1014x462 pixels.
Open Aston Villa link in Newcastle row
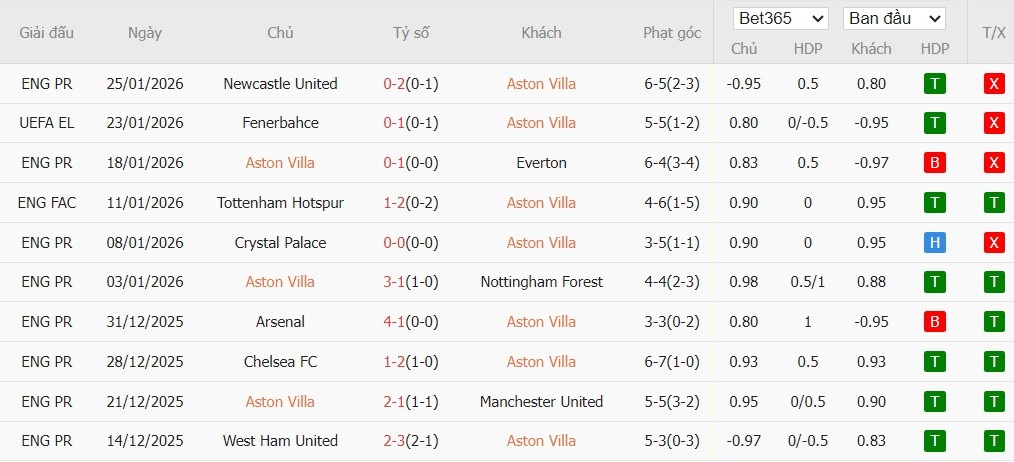pyautogui.click(x=541, y=84)
